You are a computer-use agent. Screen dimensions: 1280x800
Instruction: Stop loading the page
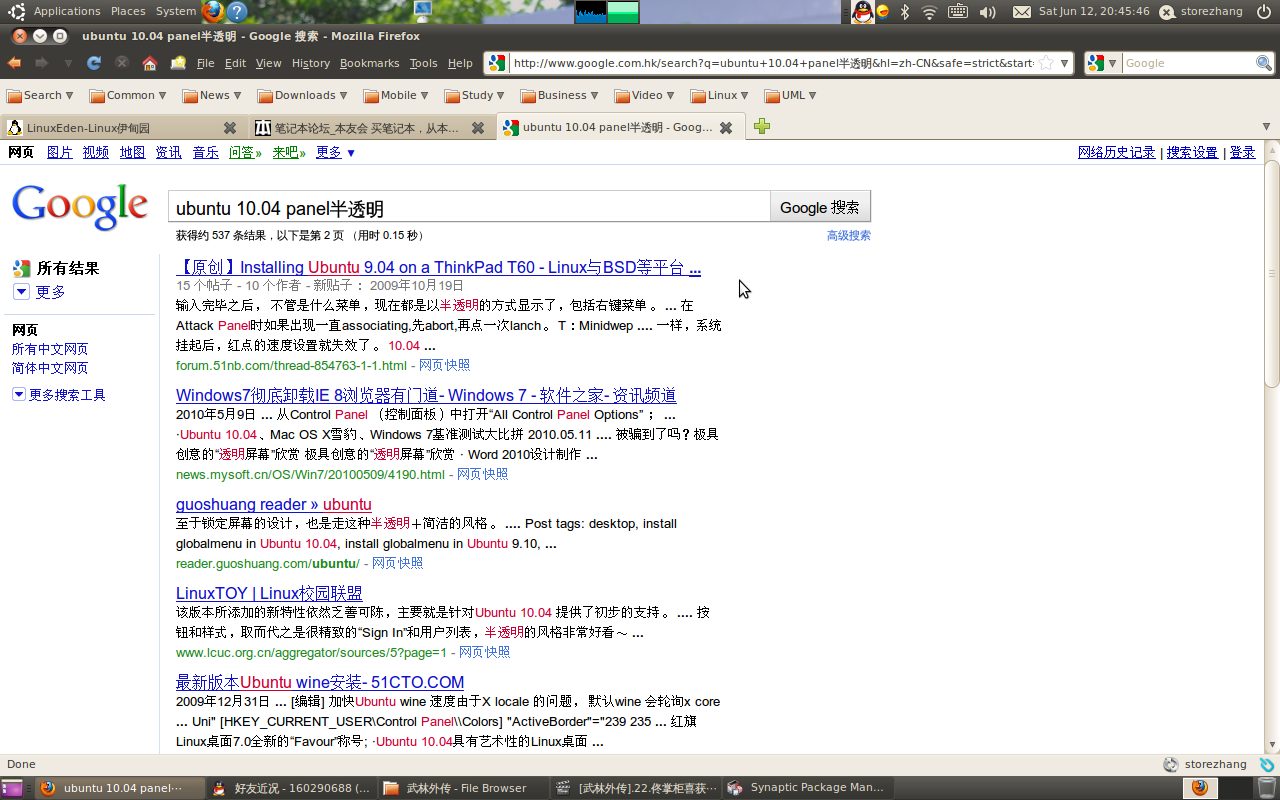click(122, 63)
